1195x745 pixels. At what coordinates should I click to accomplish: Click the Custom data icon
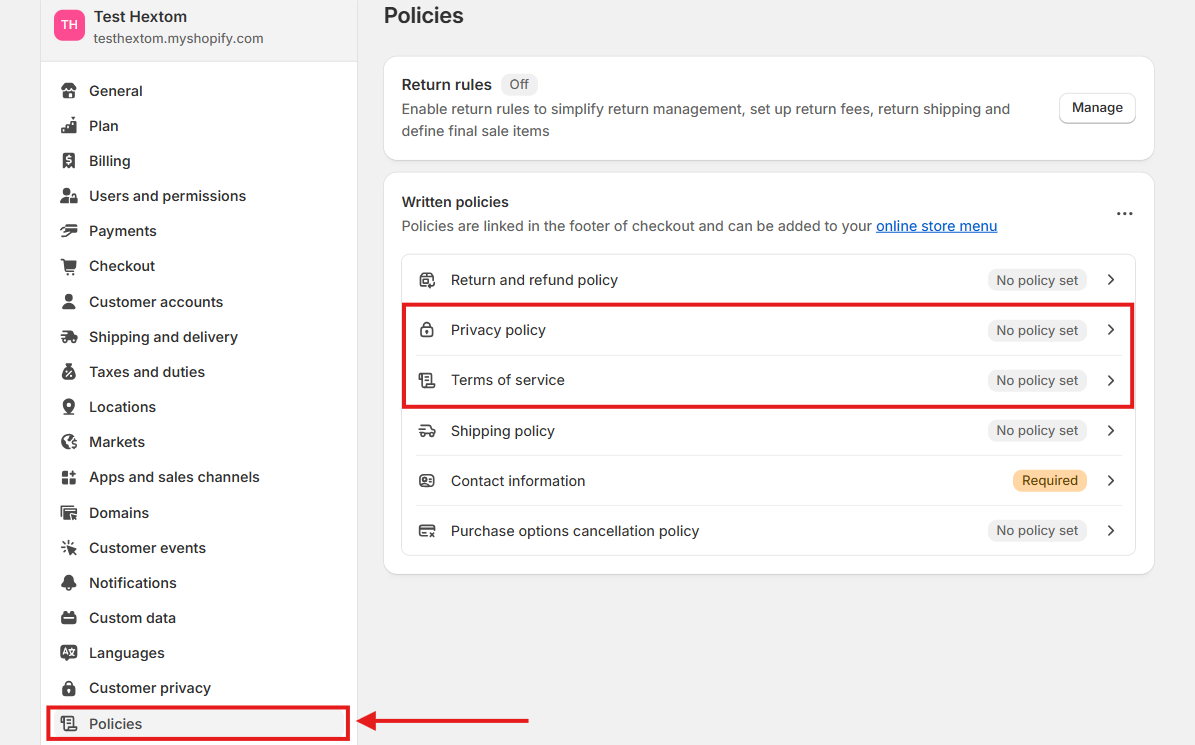pos(69,618)
